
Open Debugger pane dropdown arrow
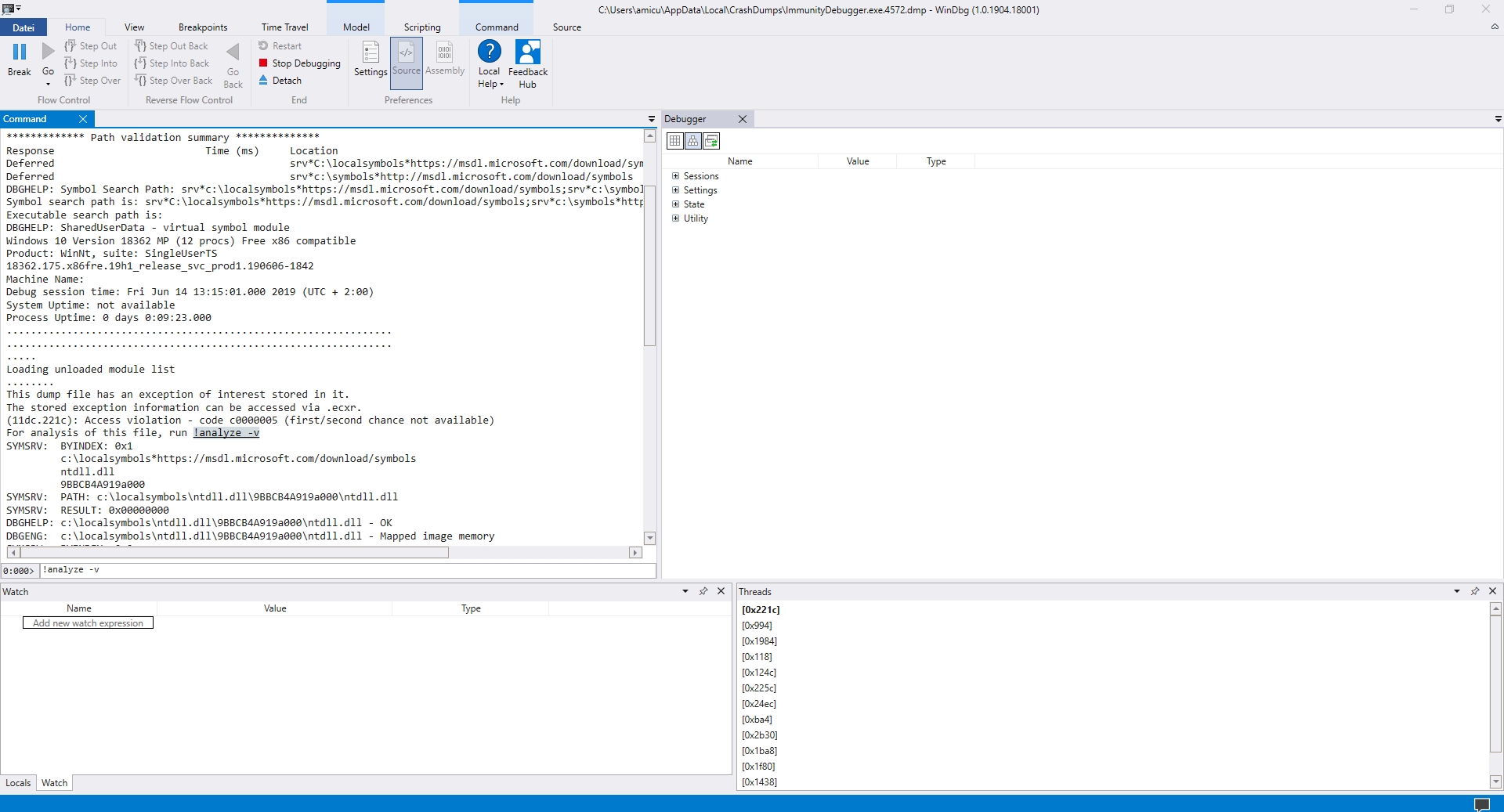click(1498, 119)
